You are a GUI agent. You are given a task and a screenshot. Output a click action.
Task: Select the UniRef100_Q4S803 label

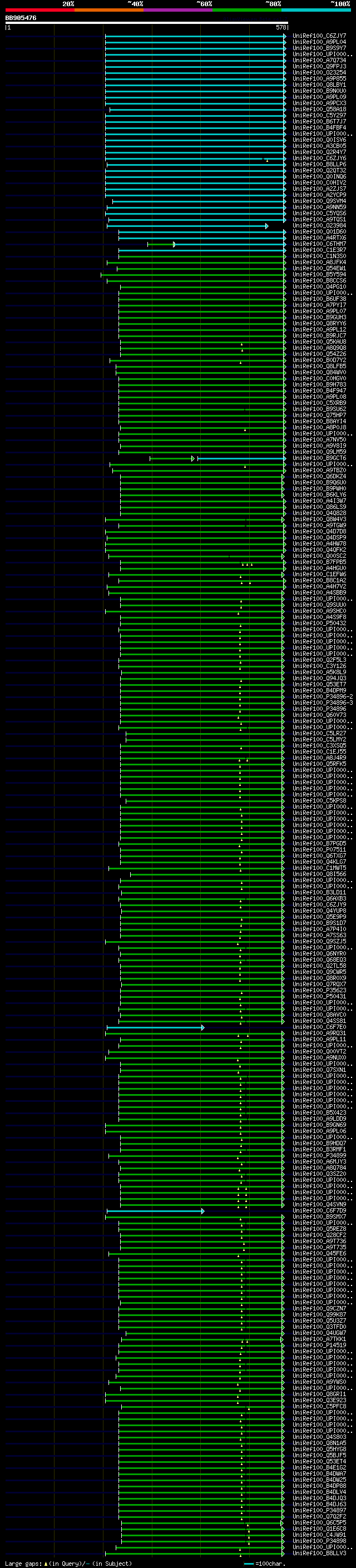coord(319,1437)
